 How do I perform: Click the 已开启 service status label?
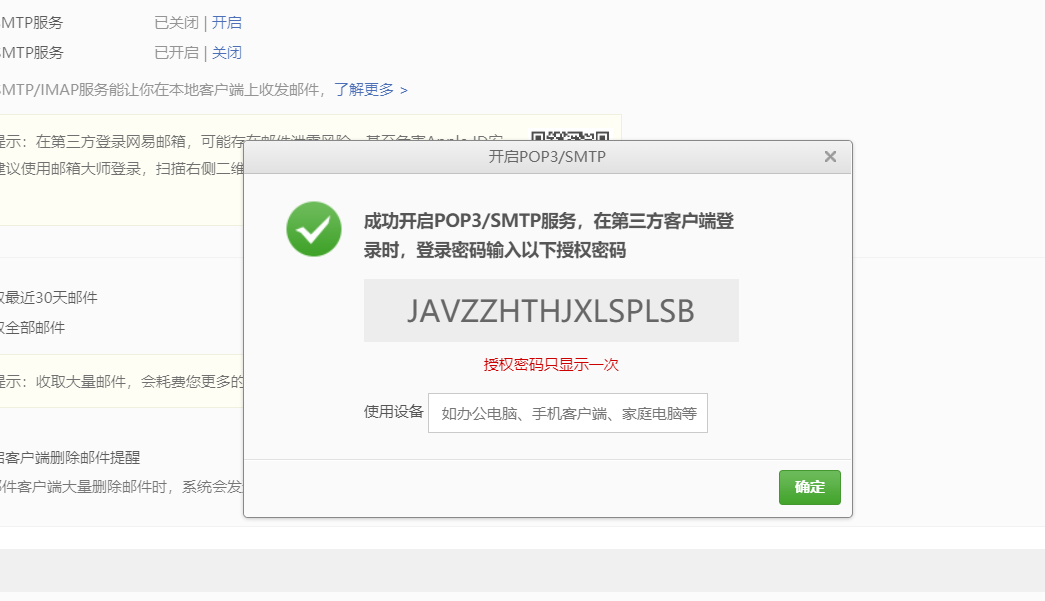coord(176,52)
